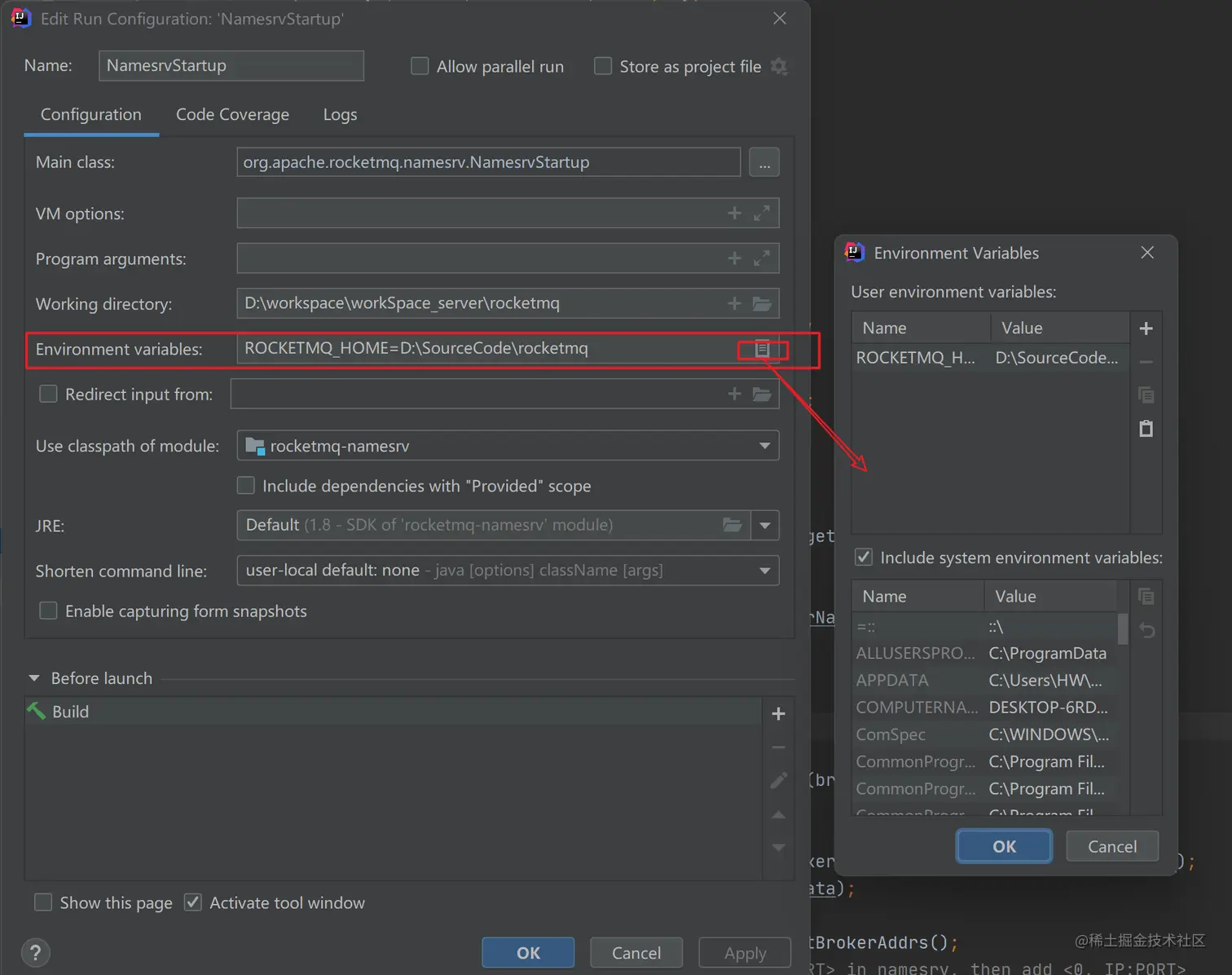The width and height of the screenshot is (1232, 975).
Task: Insert macro in VM options field
Action: point(734,213)
